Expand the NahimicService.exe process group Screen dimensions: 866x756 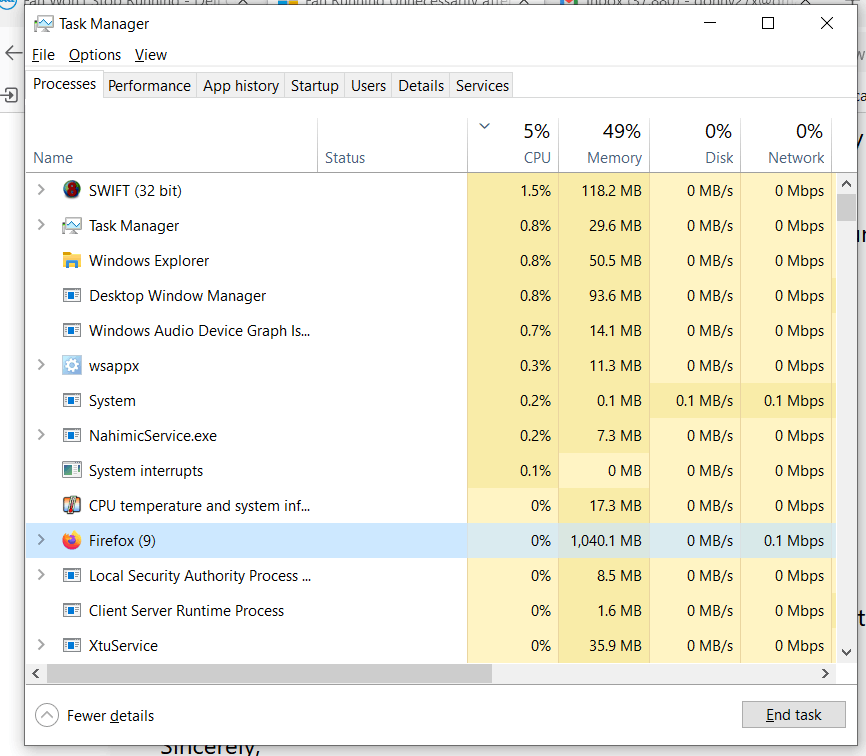[x=41, y=435]
